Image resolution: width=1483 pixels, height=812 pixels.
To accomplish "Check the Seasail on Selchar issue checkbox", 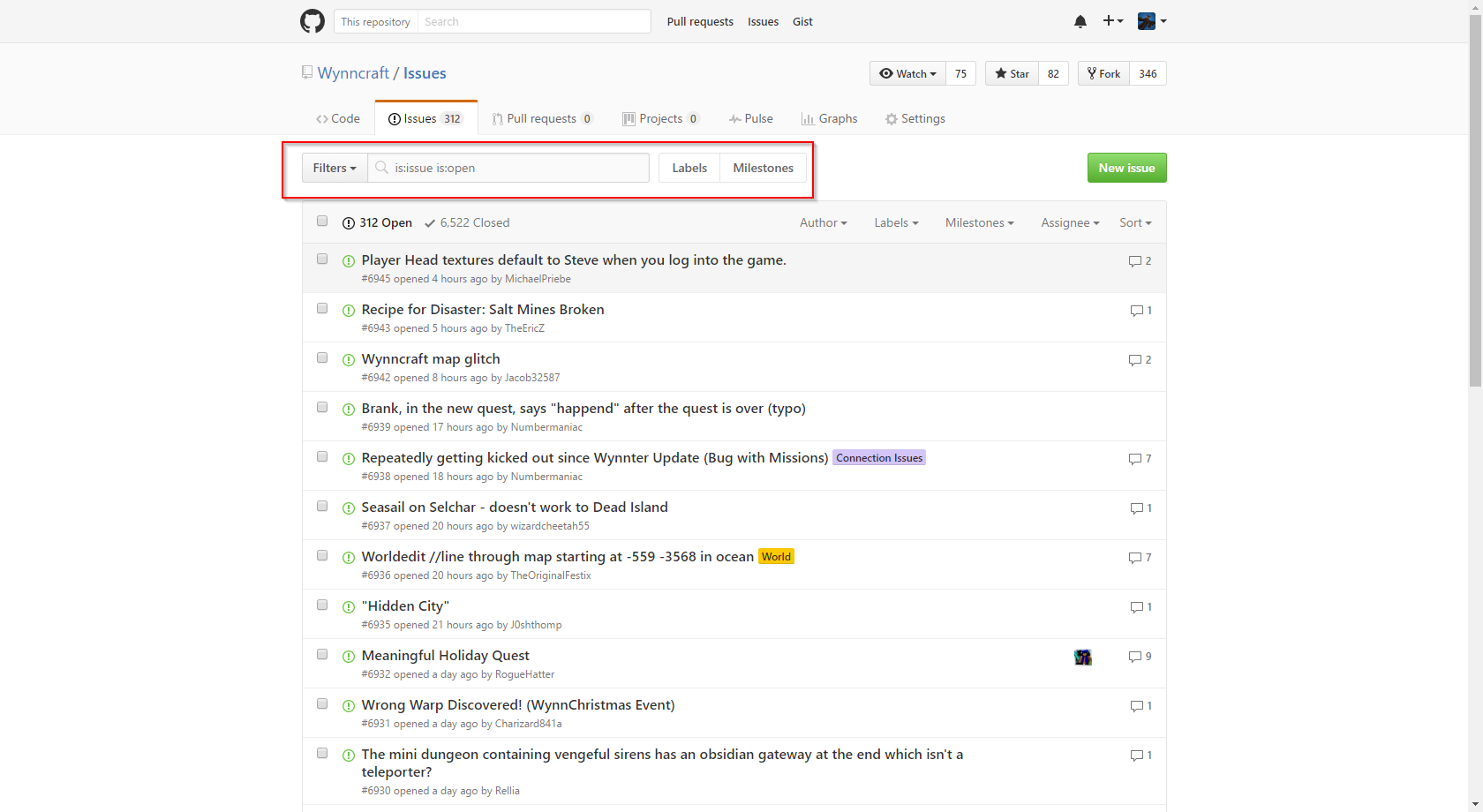I will click(322, 506).
